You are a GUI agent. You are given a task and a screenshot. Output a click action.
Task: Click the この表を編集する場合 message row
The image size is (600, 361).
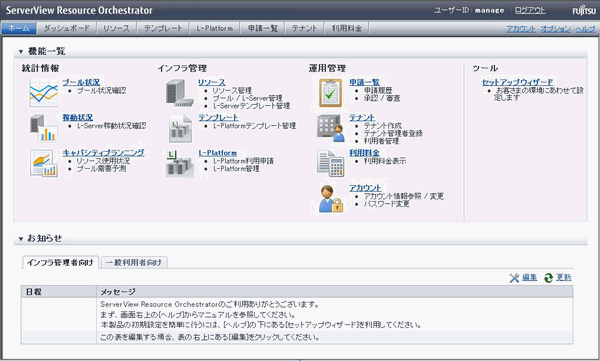(x=297, y=337)
